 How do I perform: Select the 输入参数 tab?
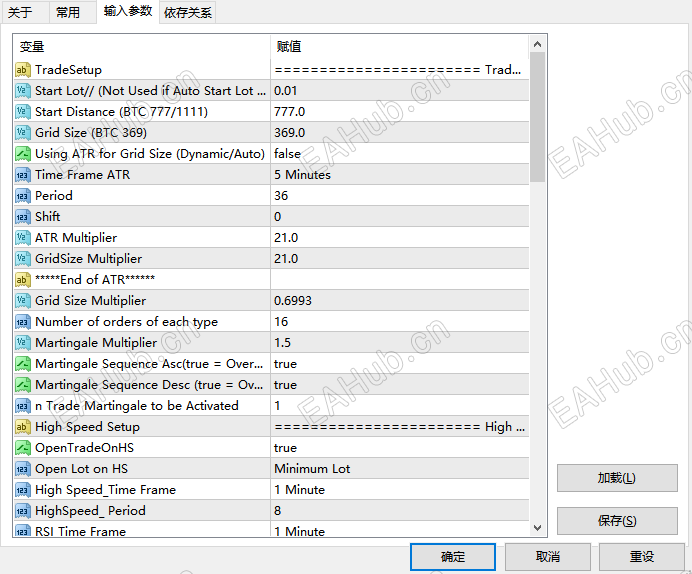pos(128,11)
